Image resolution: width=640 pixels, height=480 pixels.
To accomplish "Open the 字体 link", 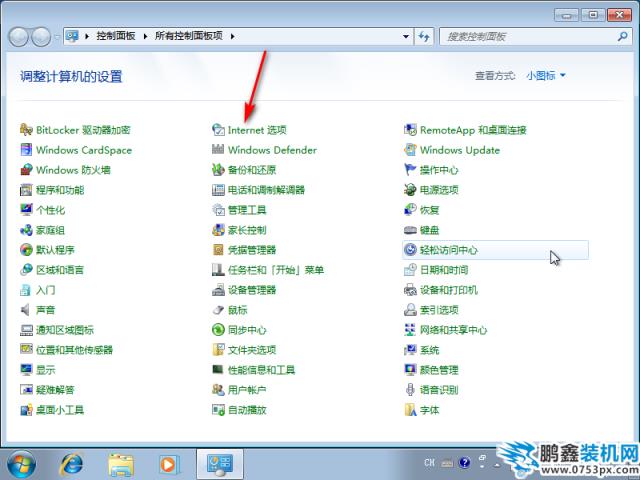I will click(430, 410).
